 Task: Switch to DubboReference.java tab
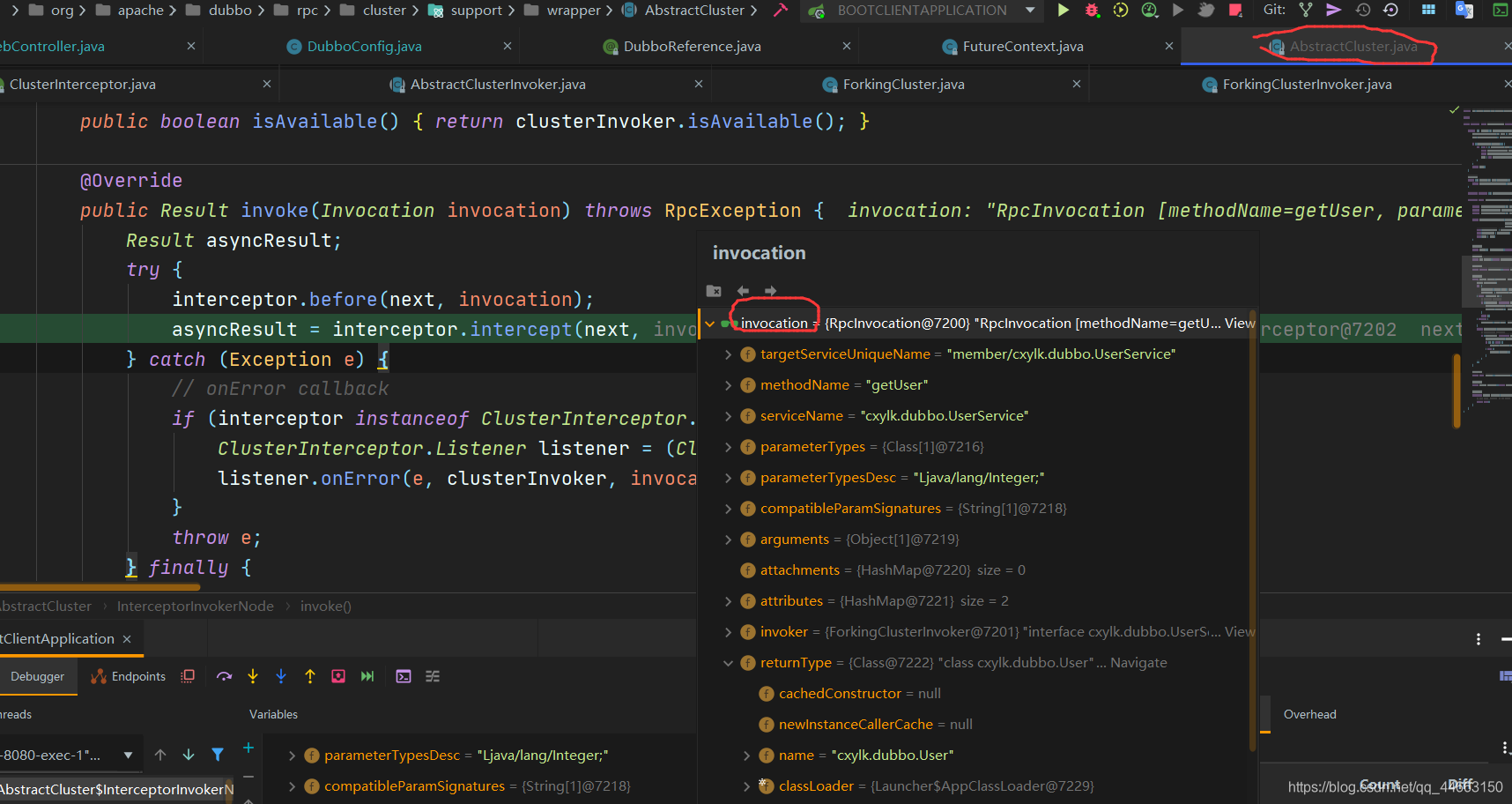pos(692,47)
